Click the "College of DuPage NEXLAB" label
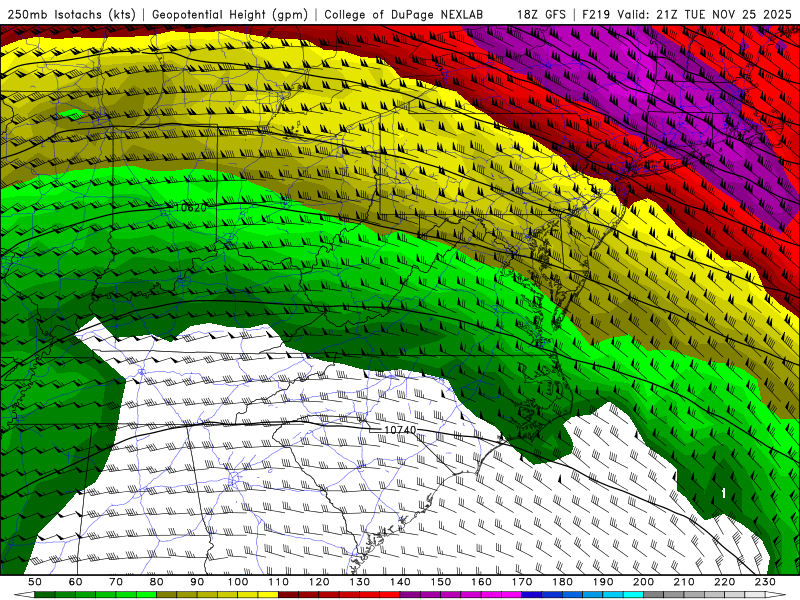 click(x=404, y=14)
